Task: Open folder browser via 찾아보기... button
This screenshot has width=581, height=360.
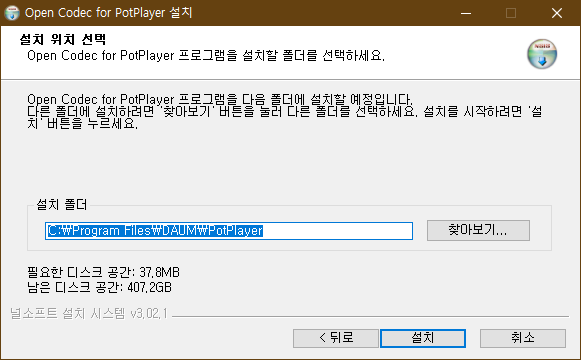Action: [478, 230]
